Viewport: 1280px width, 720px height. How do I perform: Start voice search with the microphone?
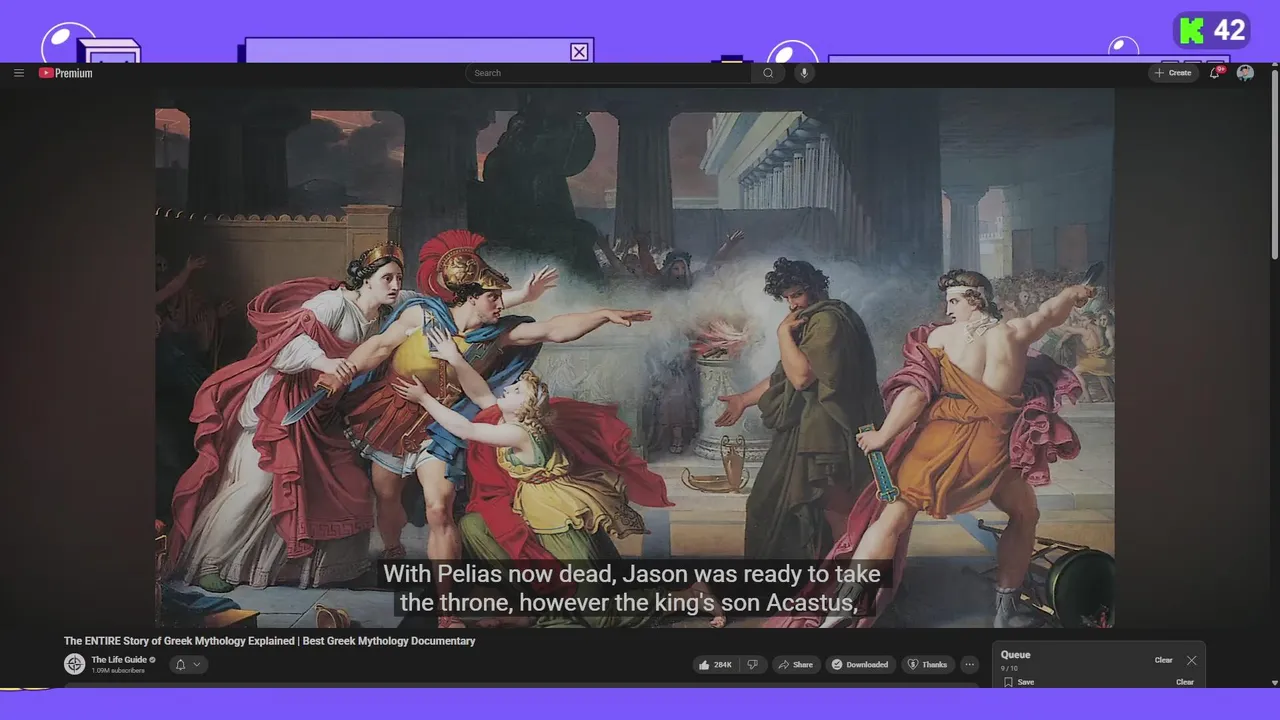[804, 73]
